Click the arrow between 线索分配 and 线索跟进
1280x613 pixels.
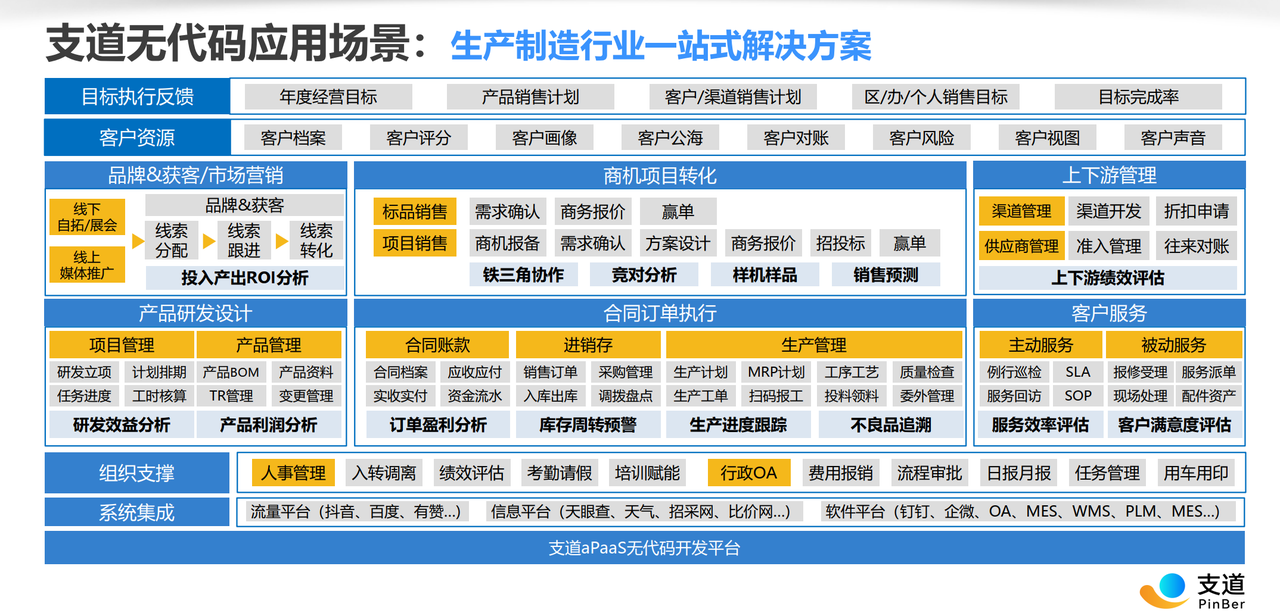[x=208, y=241]
